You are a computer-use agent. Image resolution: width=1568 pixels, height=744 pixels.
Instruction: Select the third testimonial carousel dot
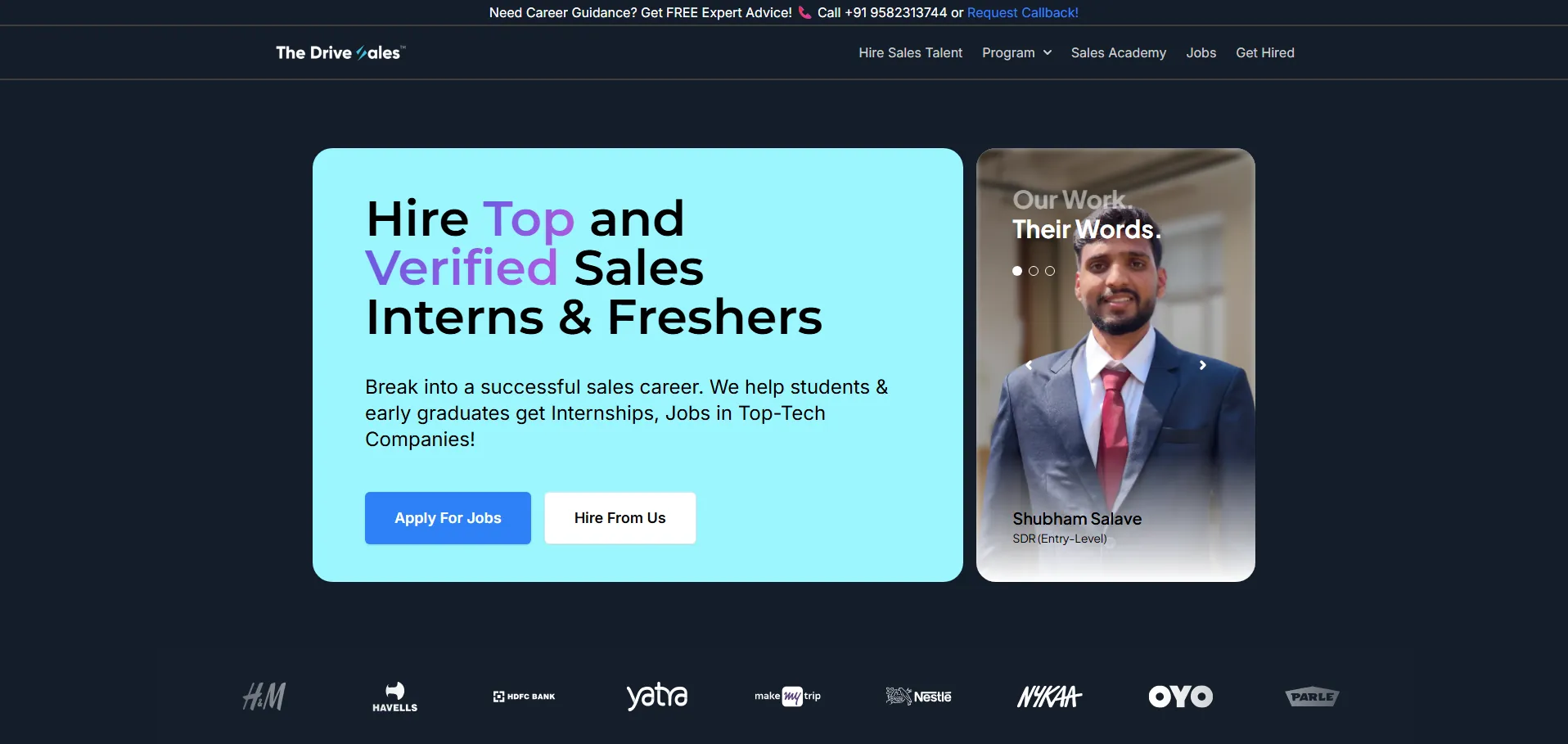pos(1050,271)
